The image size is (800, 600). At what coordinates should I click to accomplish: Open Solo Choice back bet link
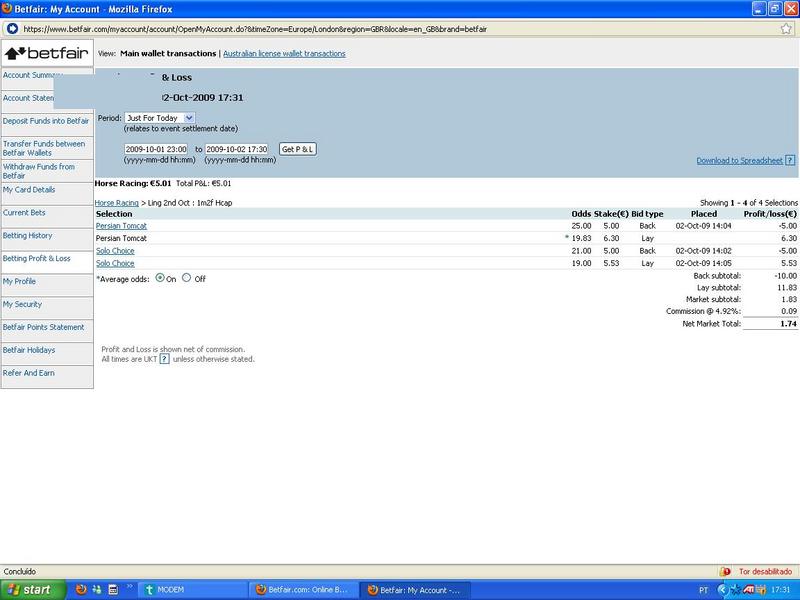pyautogui.click(x=115, y=251)
